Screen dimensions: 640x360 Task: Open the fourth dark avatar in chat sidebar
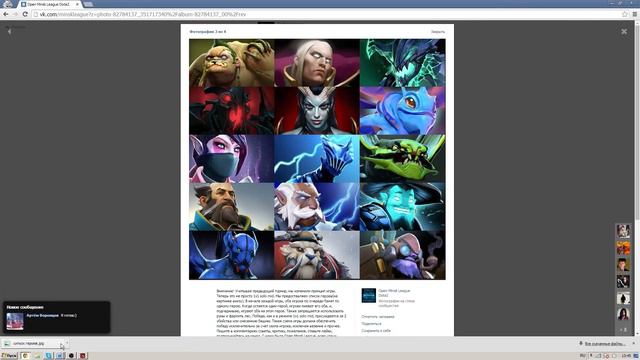(623, 281)
